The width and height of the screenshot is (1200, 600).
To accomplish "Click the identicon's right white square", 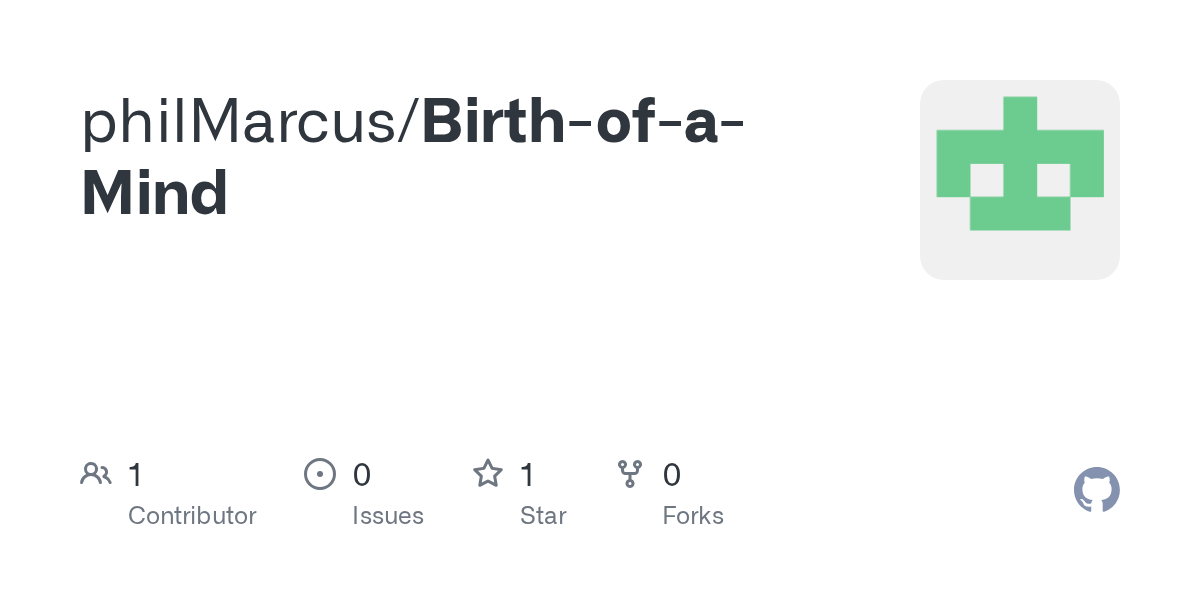I will click(1053, 180).
